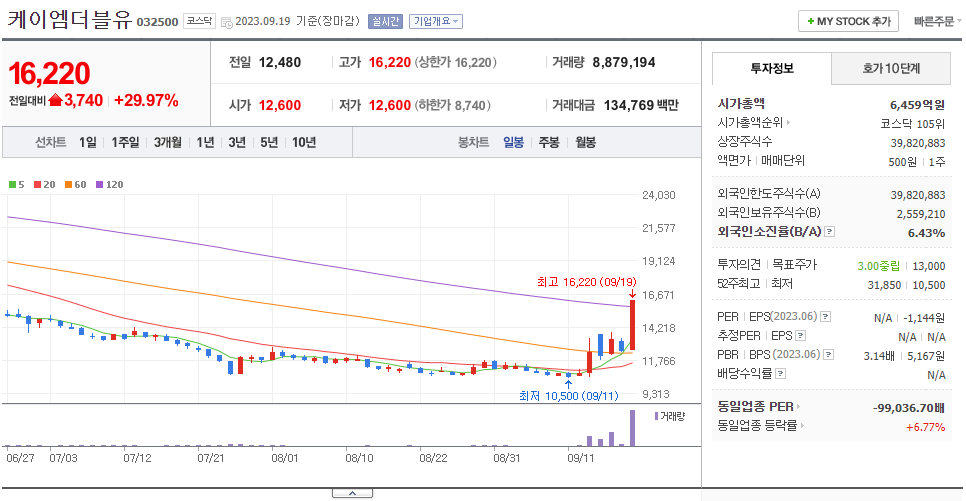
Task: Switch to the 호가10단계 tab
Action: pyautogui.click(x=891, y=68)
